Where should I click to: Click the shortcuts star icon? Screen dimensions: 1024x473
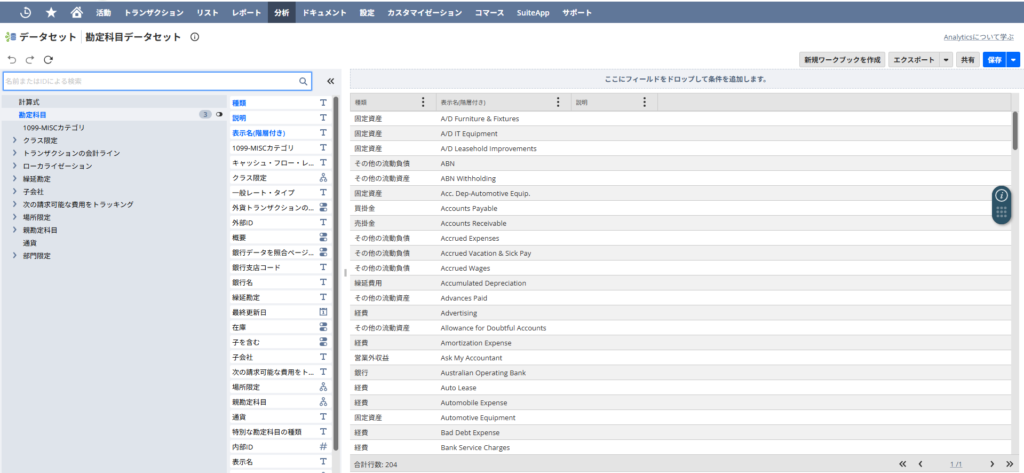tap(51, 13)
